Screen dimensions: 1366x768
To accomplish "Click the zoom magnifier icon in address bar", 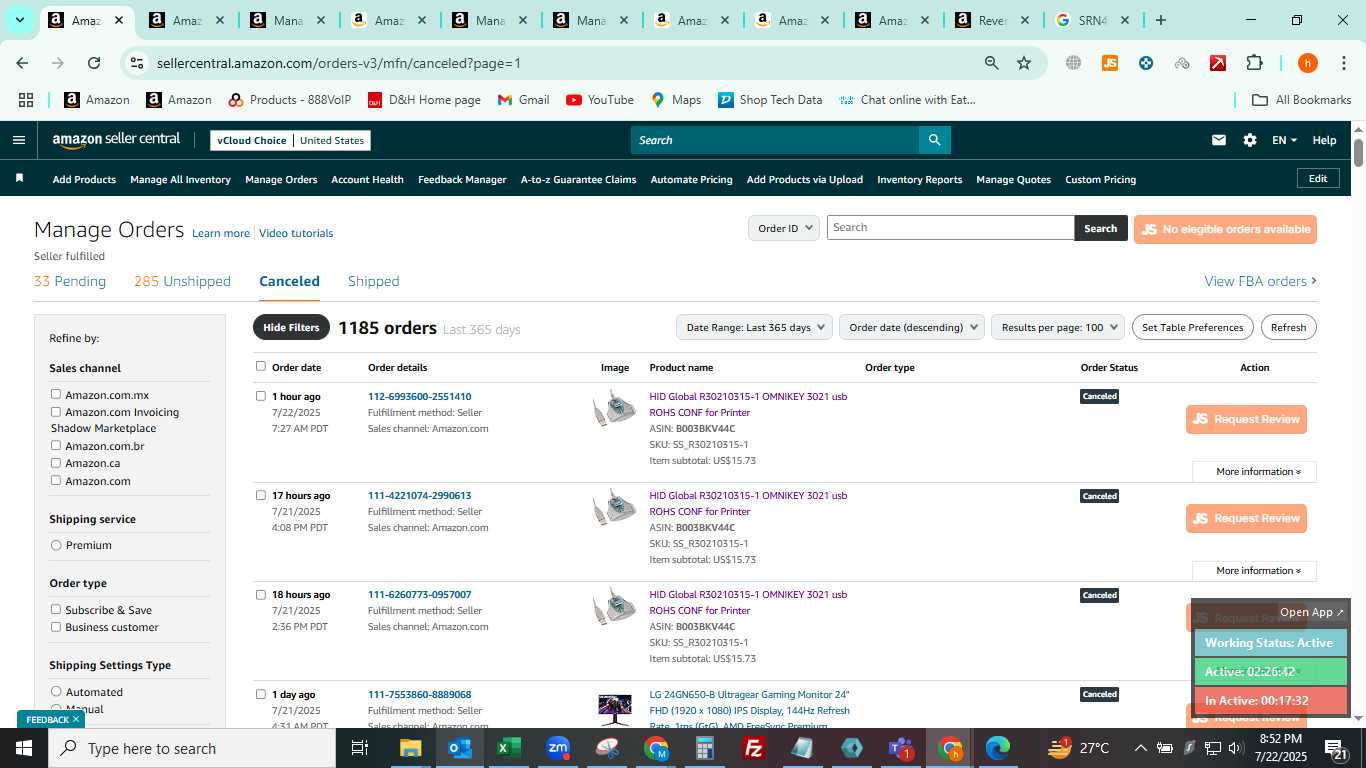I will coord(991,63).
